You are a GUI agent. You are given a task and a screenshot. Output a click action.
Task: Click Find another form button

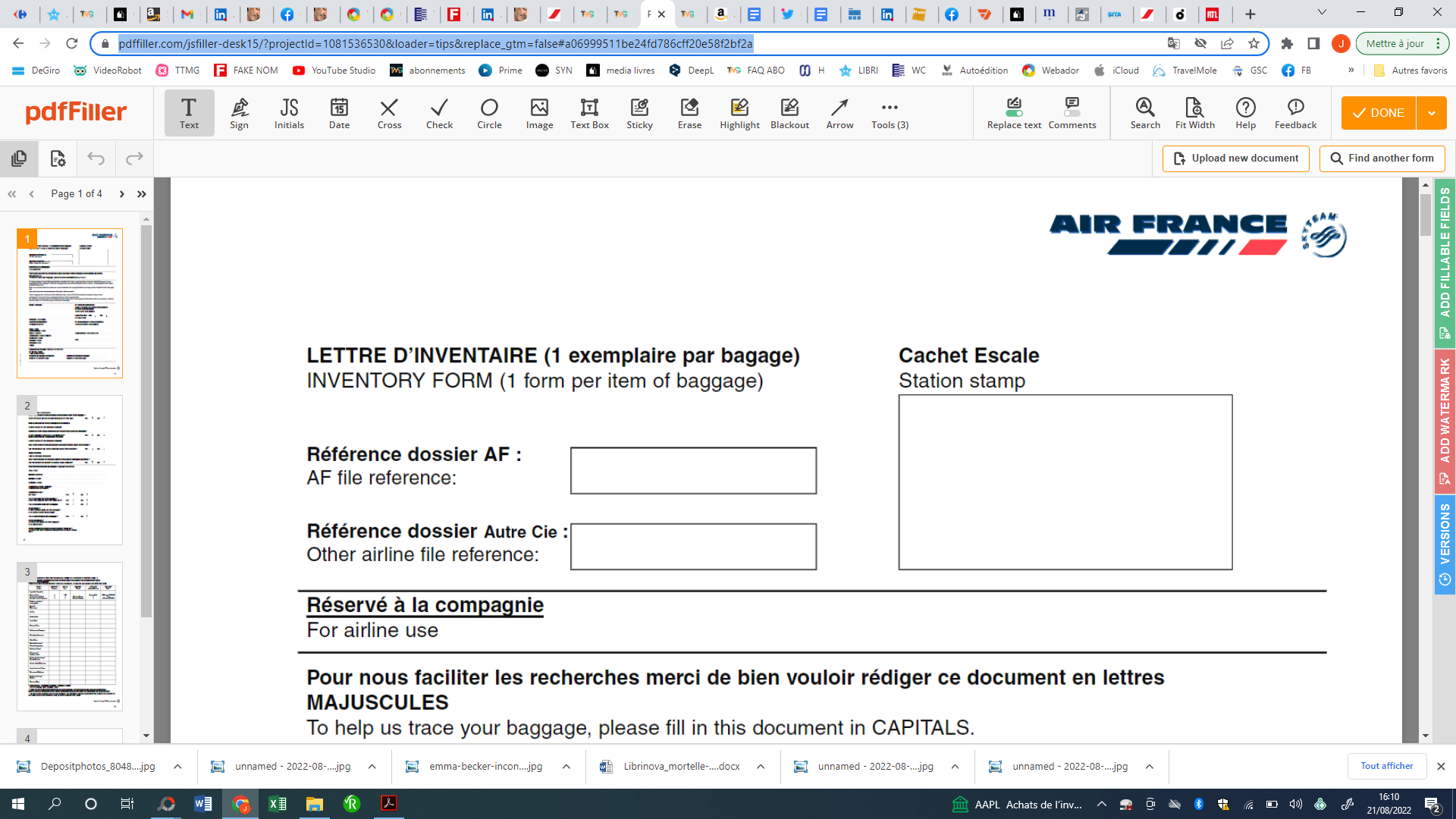pos(1382,158)
